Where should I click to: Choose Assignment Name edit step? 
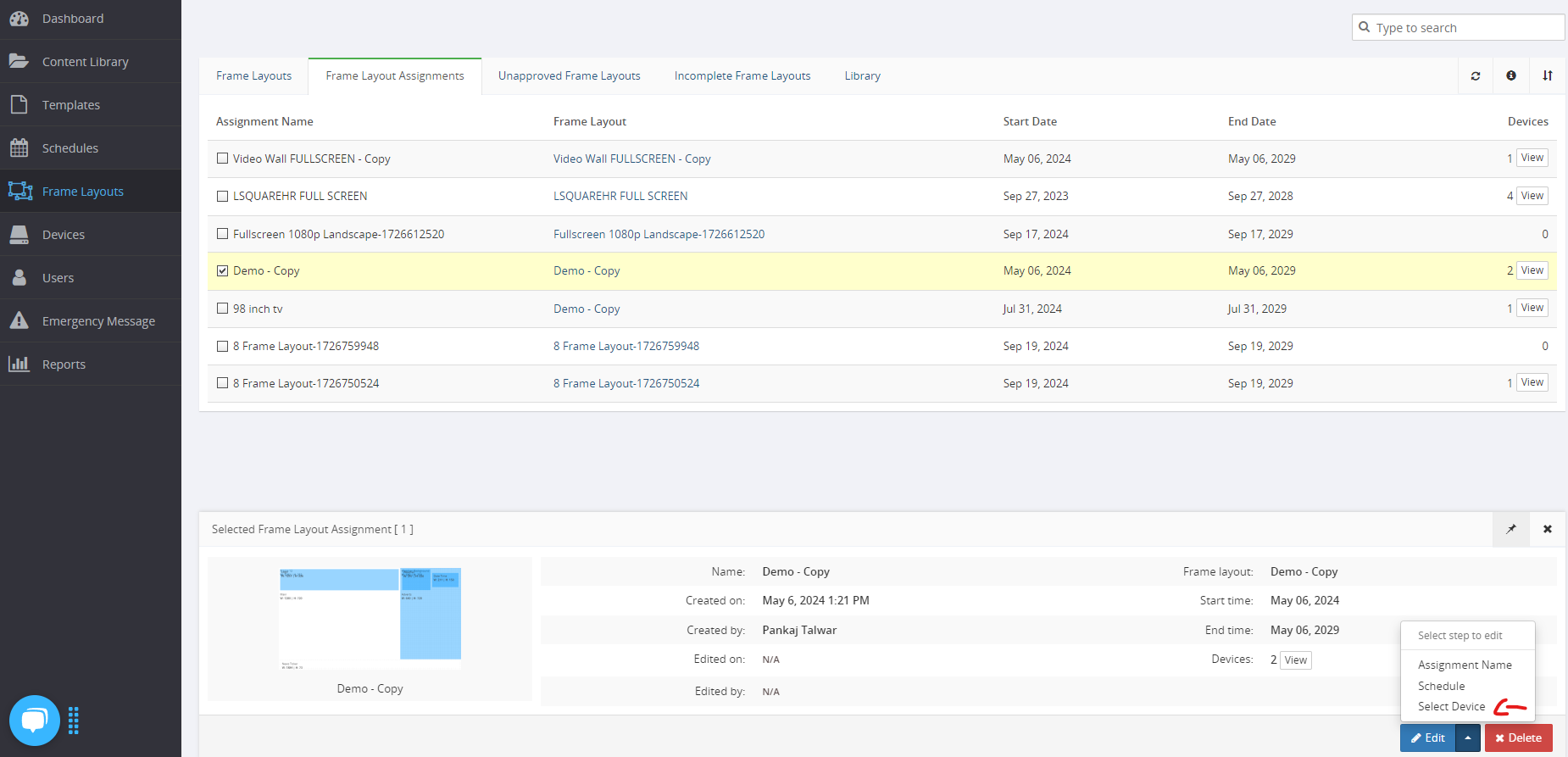click(1465, 665)
